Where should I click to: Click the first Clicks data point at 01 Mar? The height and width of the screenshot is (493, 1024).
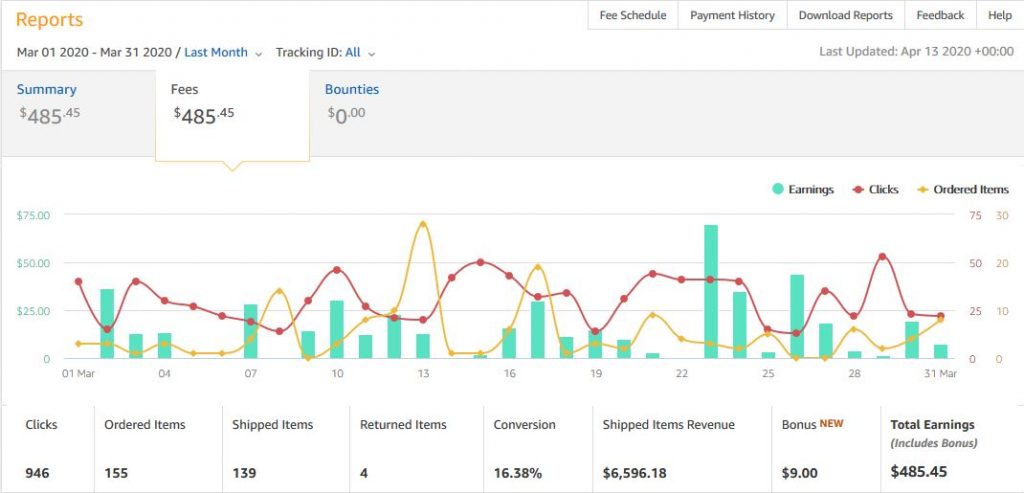point(78,281)
